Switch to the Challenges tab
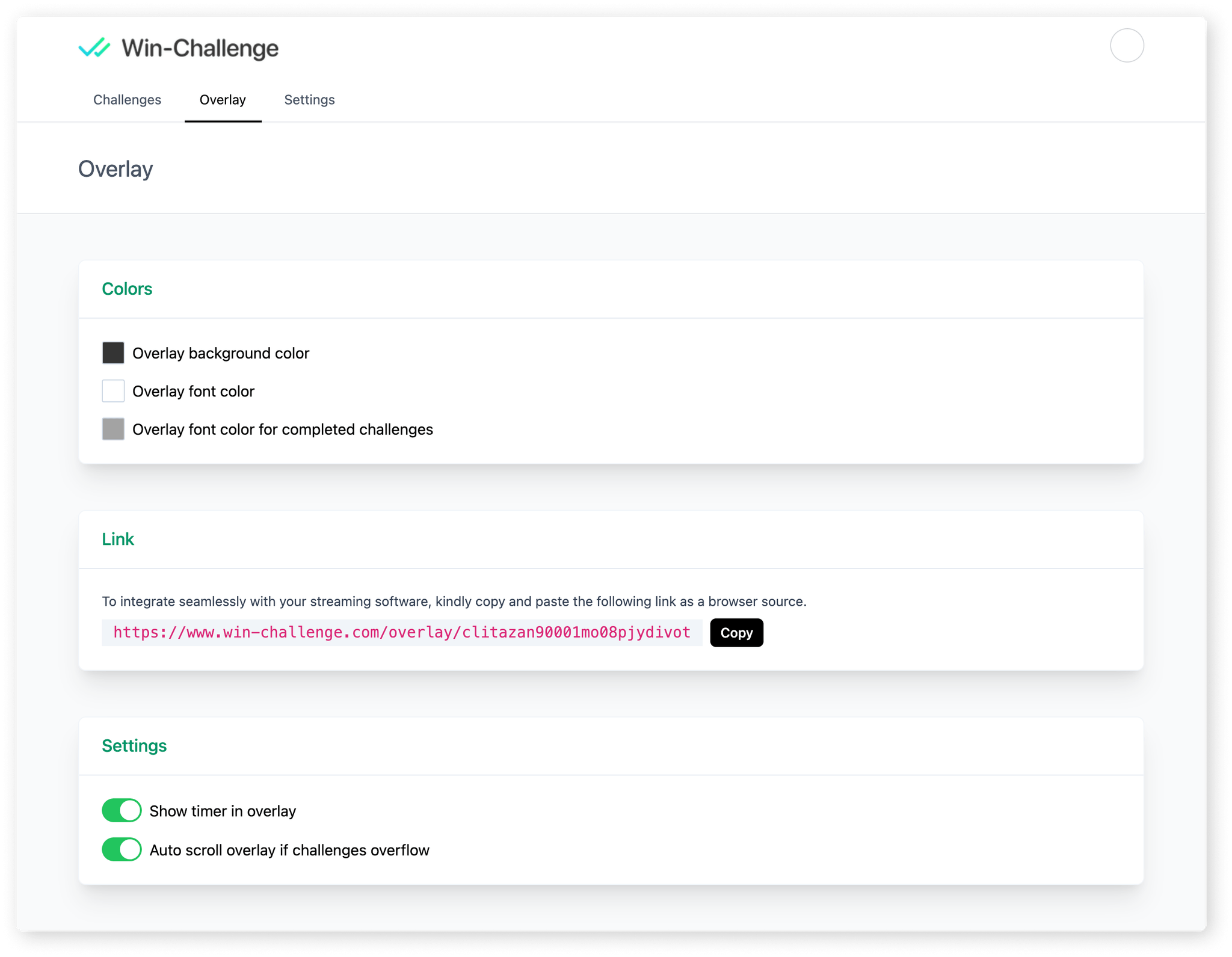The width and height of the screenshot is (1232, 957). tap(126, 100)
